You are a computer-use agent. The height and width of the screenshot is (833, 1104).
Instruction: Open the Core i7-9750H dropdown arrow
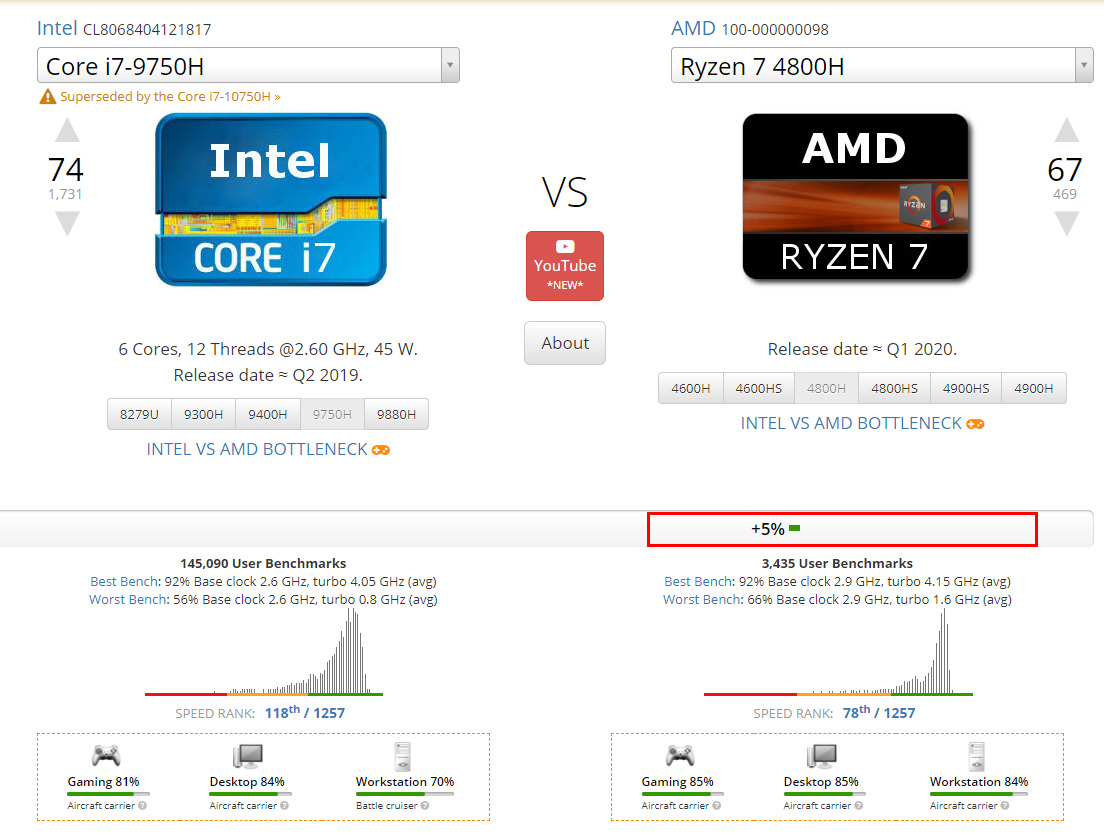pyautogui.click(x=450, y=65)
